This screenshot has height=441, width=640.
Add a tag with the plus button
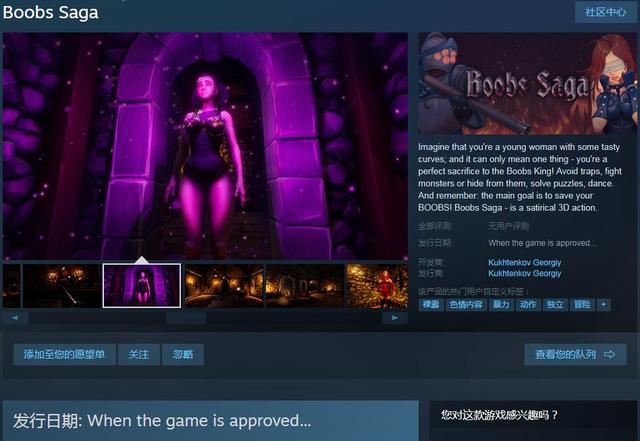(604, 305)
